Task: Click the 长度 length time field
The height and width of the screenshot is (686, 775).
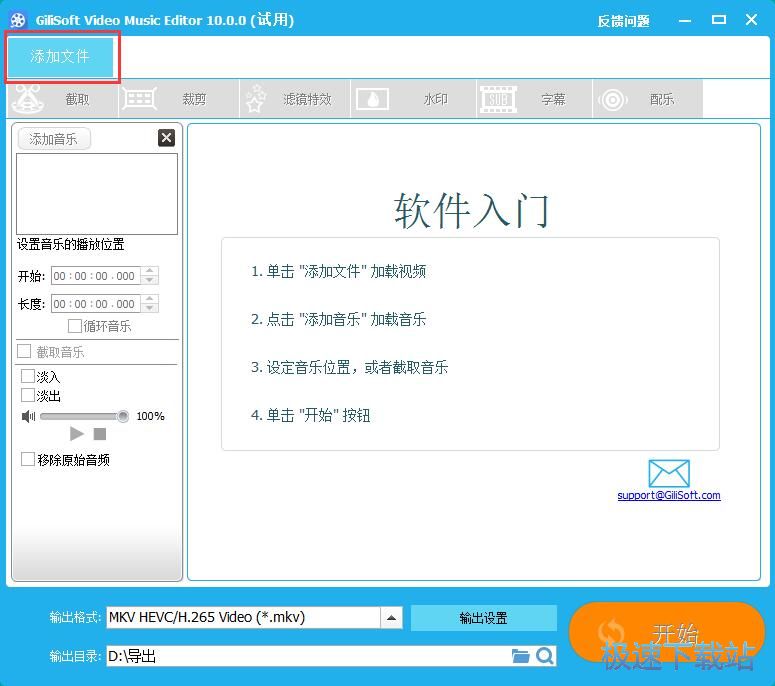Action: coord(95,303)
